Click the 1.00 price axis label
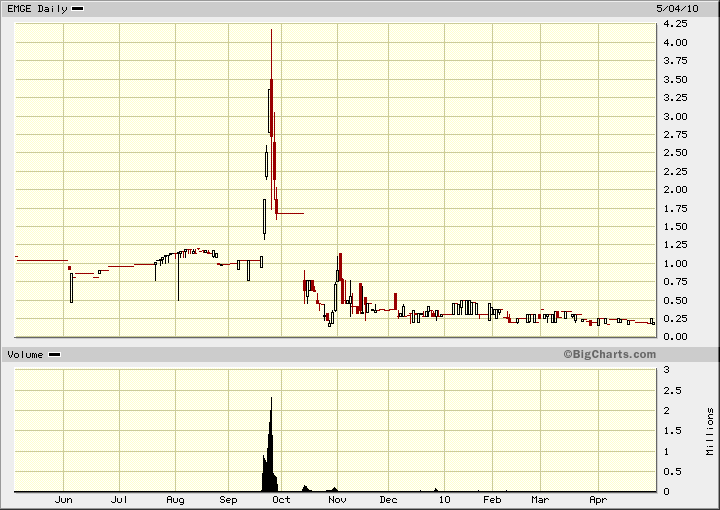 point(677,264)
